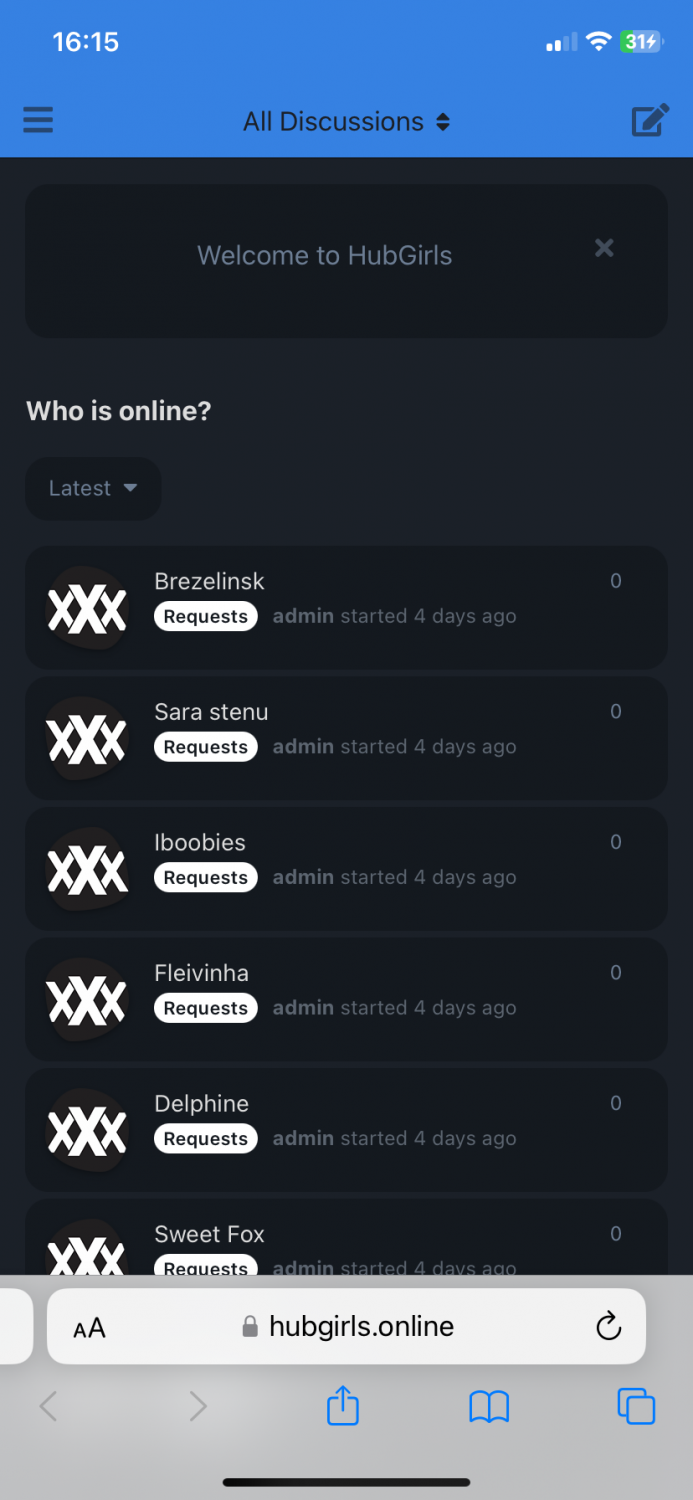
Task: Open the Safari share sheet
Action: (x=343, y=1405)
